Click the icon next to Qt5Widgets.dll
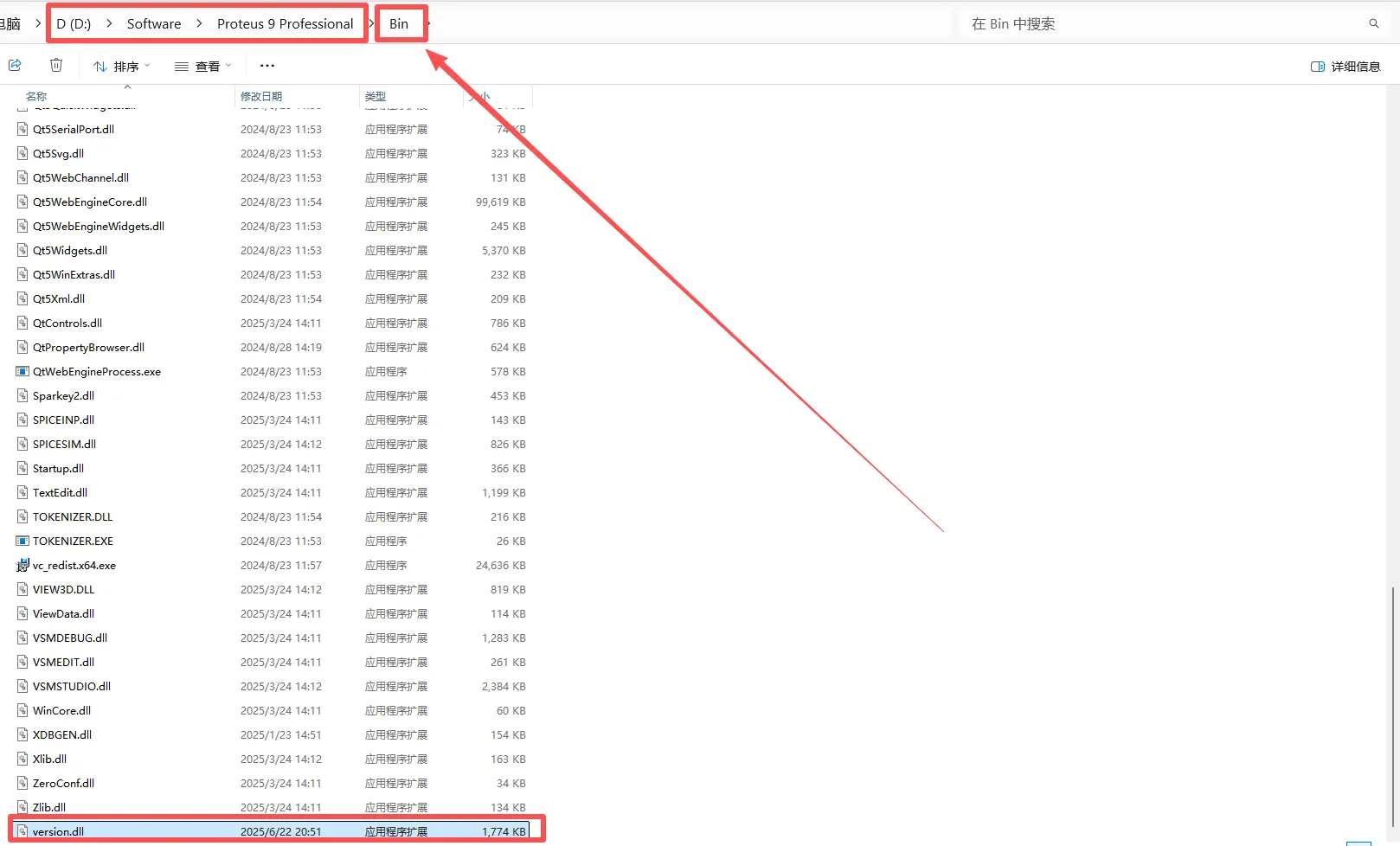The height and width of the screenshot is (846, 1400). click(22, 250)
